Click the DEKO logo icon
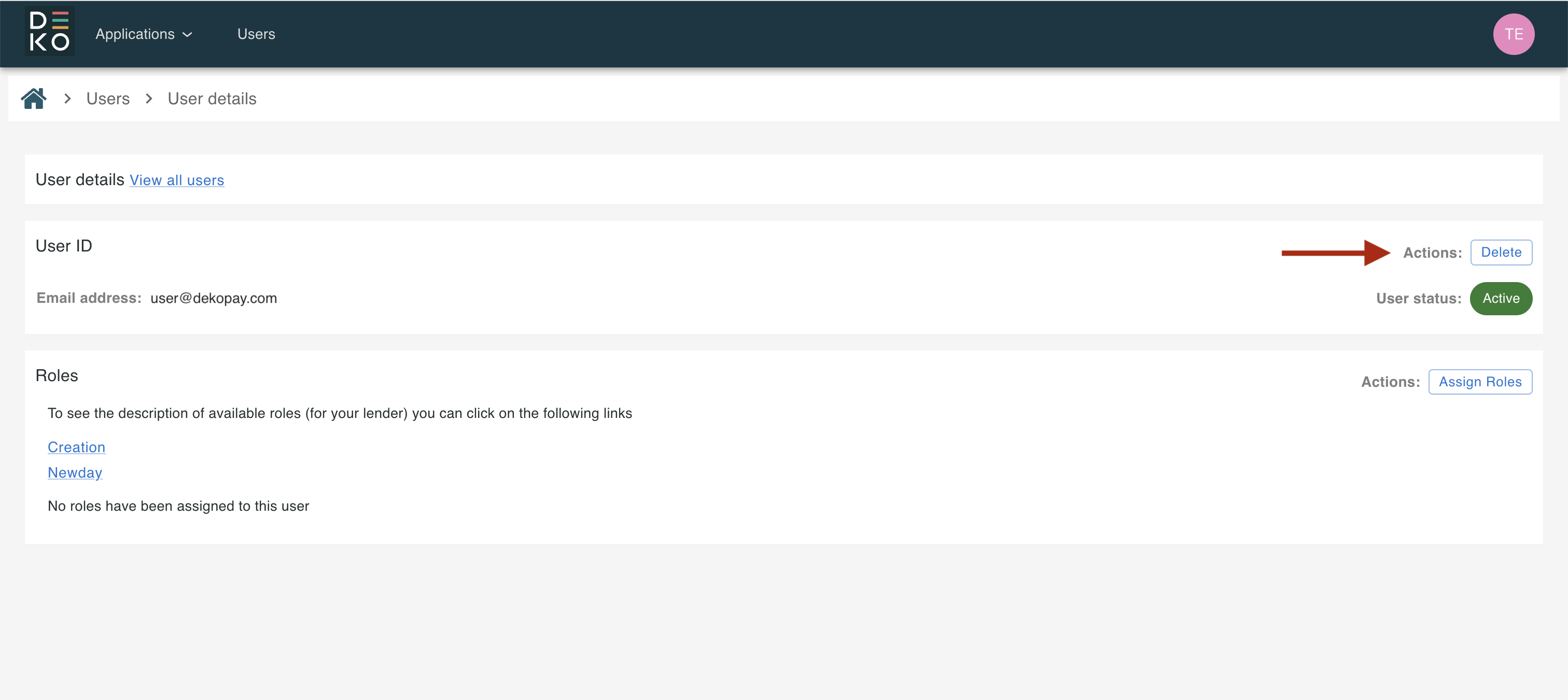The image size is (1568, 700). [x=49, y=32]
